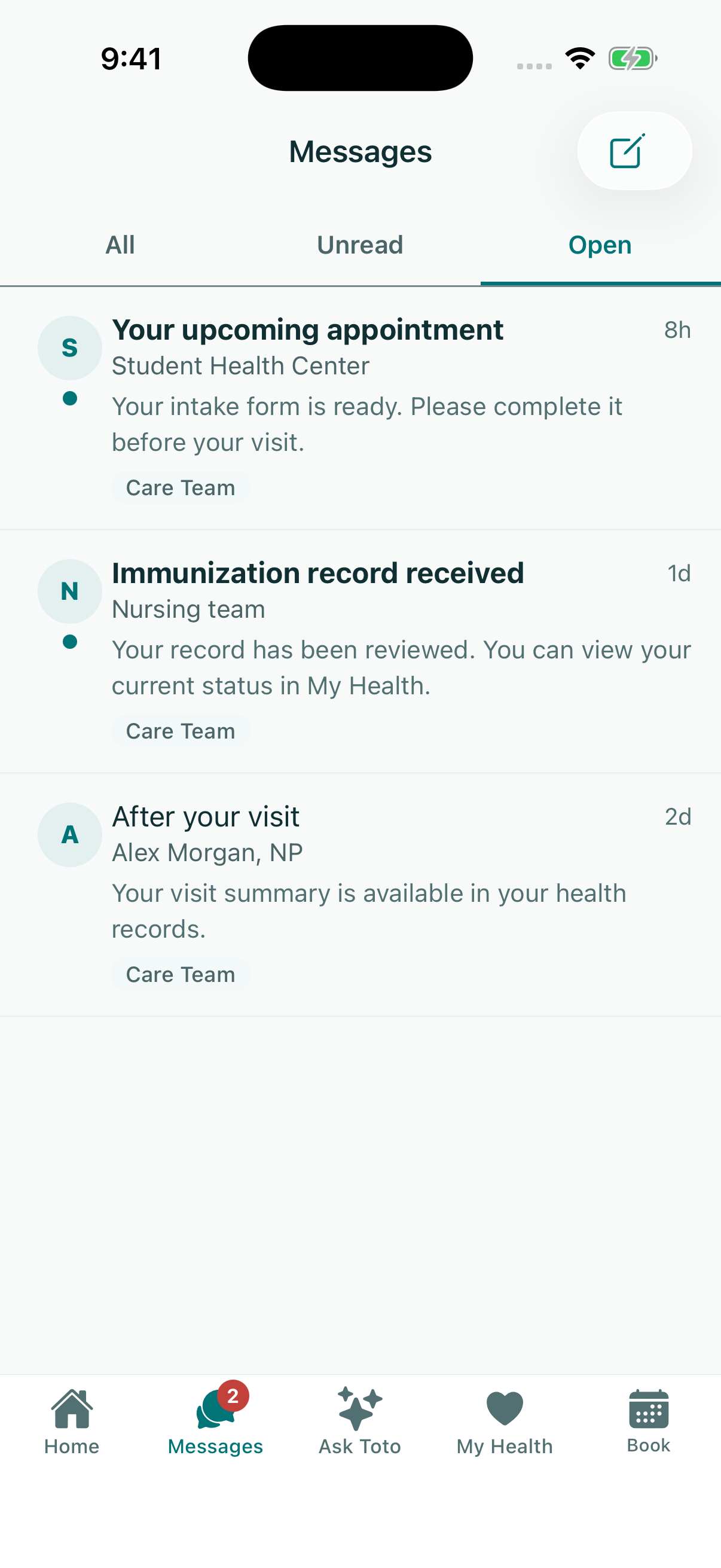Switch to the All tab
721x1568 pixels.
120,245
